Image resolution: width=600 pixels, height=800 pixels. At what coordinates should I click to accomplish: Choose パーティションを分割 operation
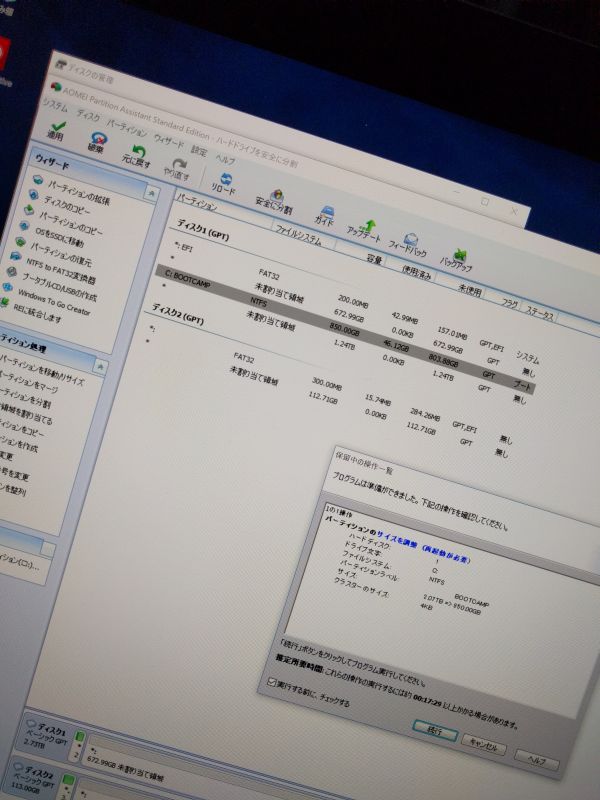coord(26,398)
